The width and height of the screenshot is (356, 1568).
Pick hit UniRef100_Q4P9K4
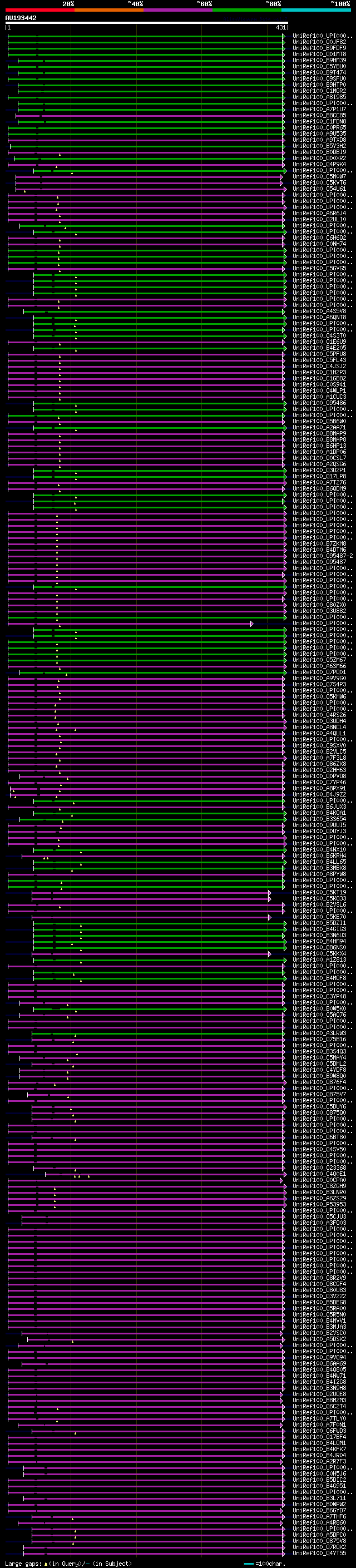coord(319,164)
